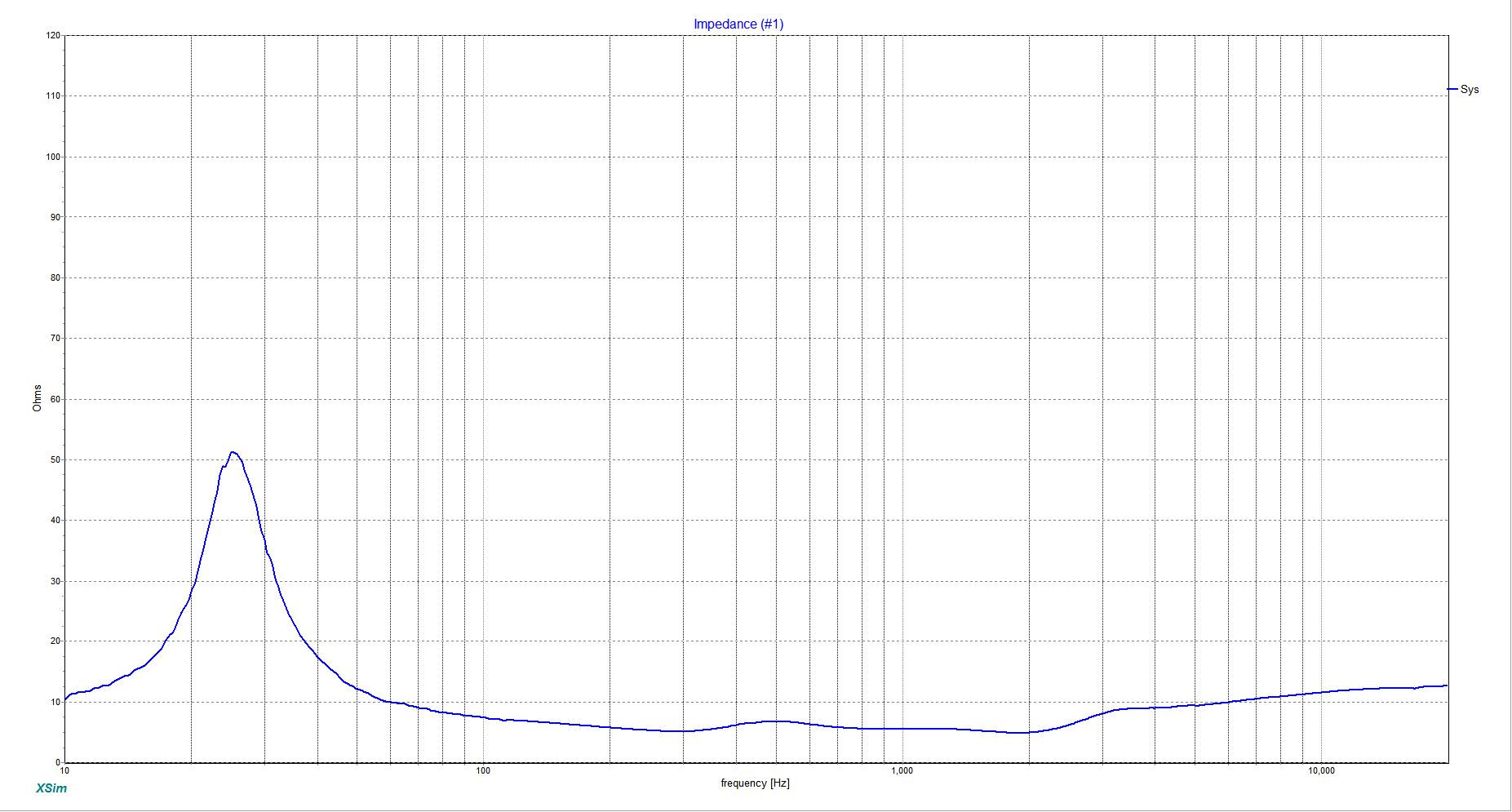Click the '30' value on the Ohms axis
This screenshot has height=812, width=1512.
[55, 581]
